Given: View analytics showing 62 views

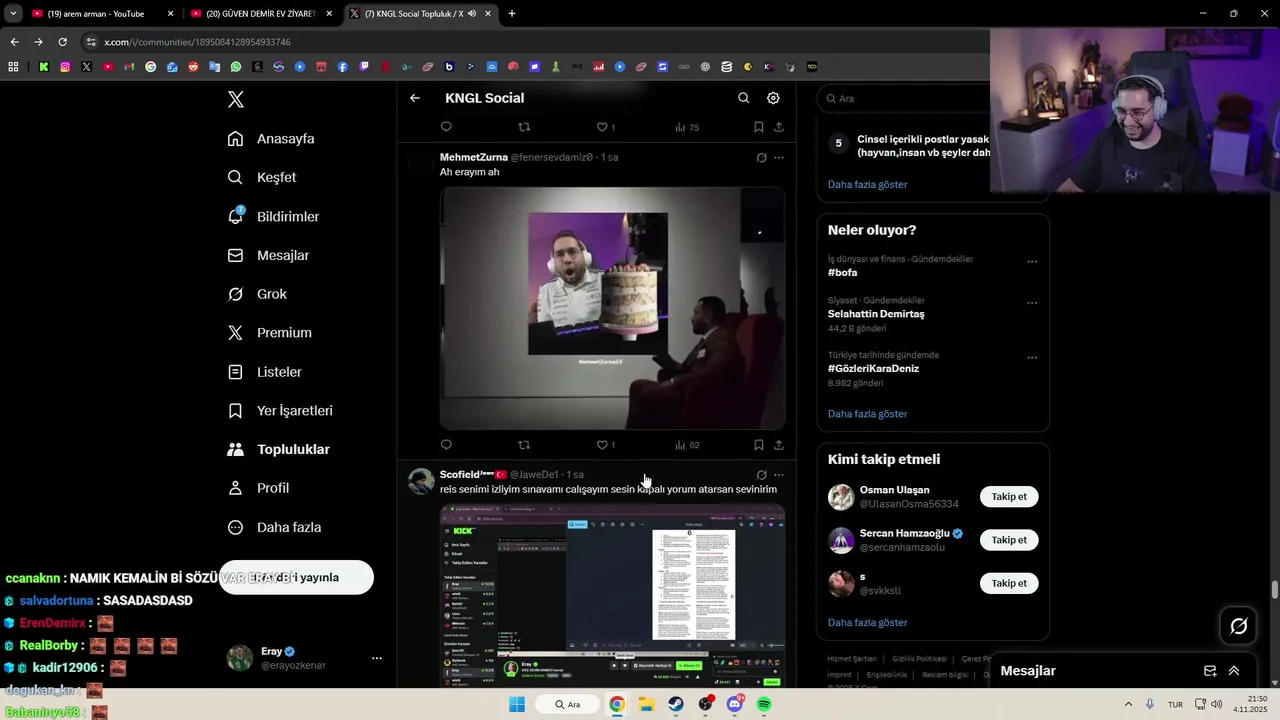Looking at the screenshot, I should point(687,445).
